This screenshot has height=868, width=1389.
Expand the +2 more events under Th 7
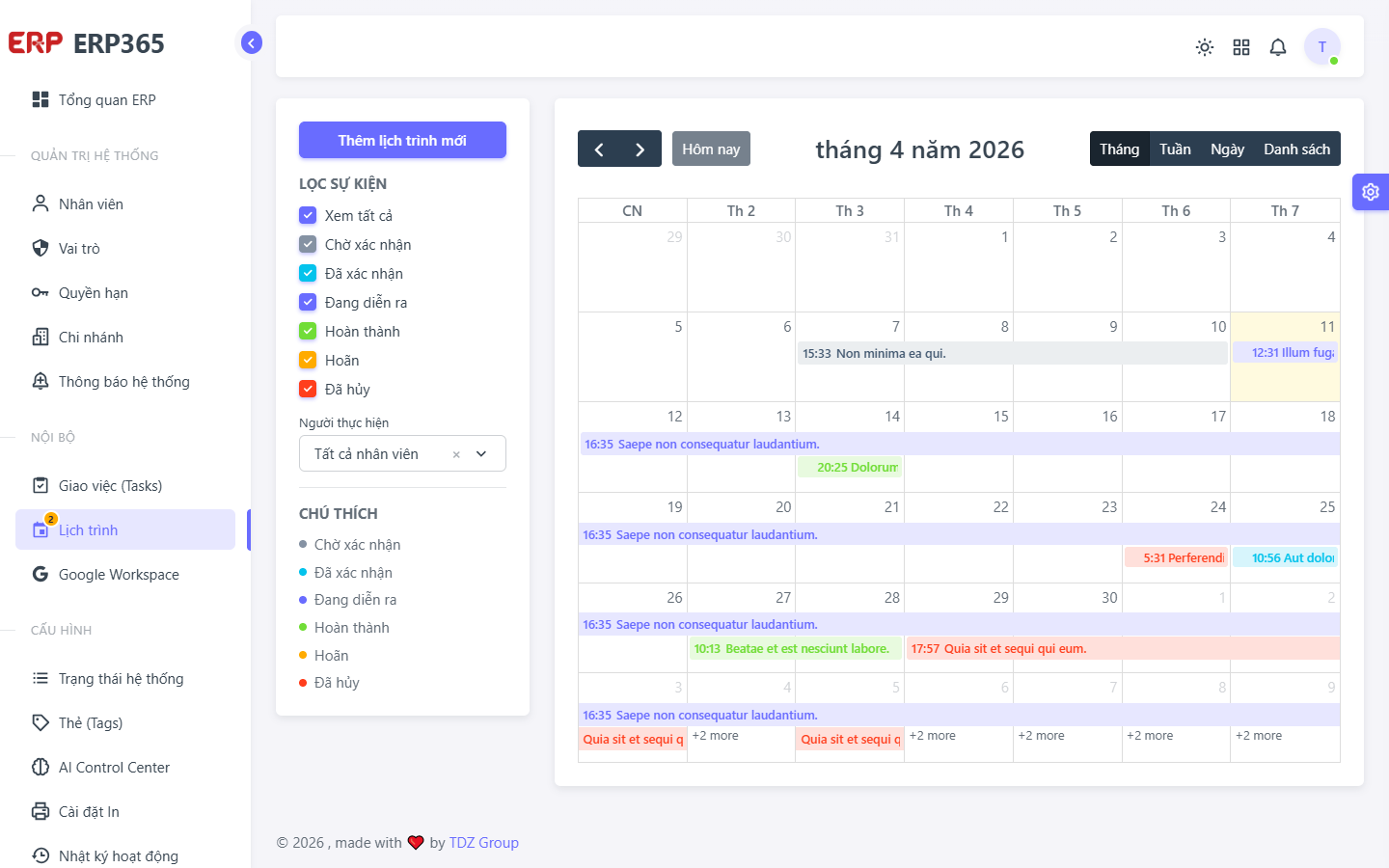pos(1259,735)
